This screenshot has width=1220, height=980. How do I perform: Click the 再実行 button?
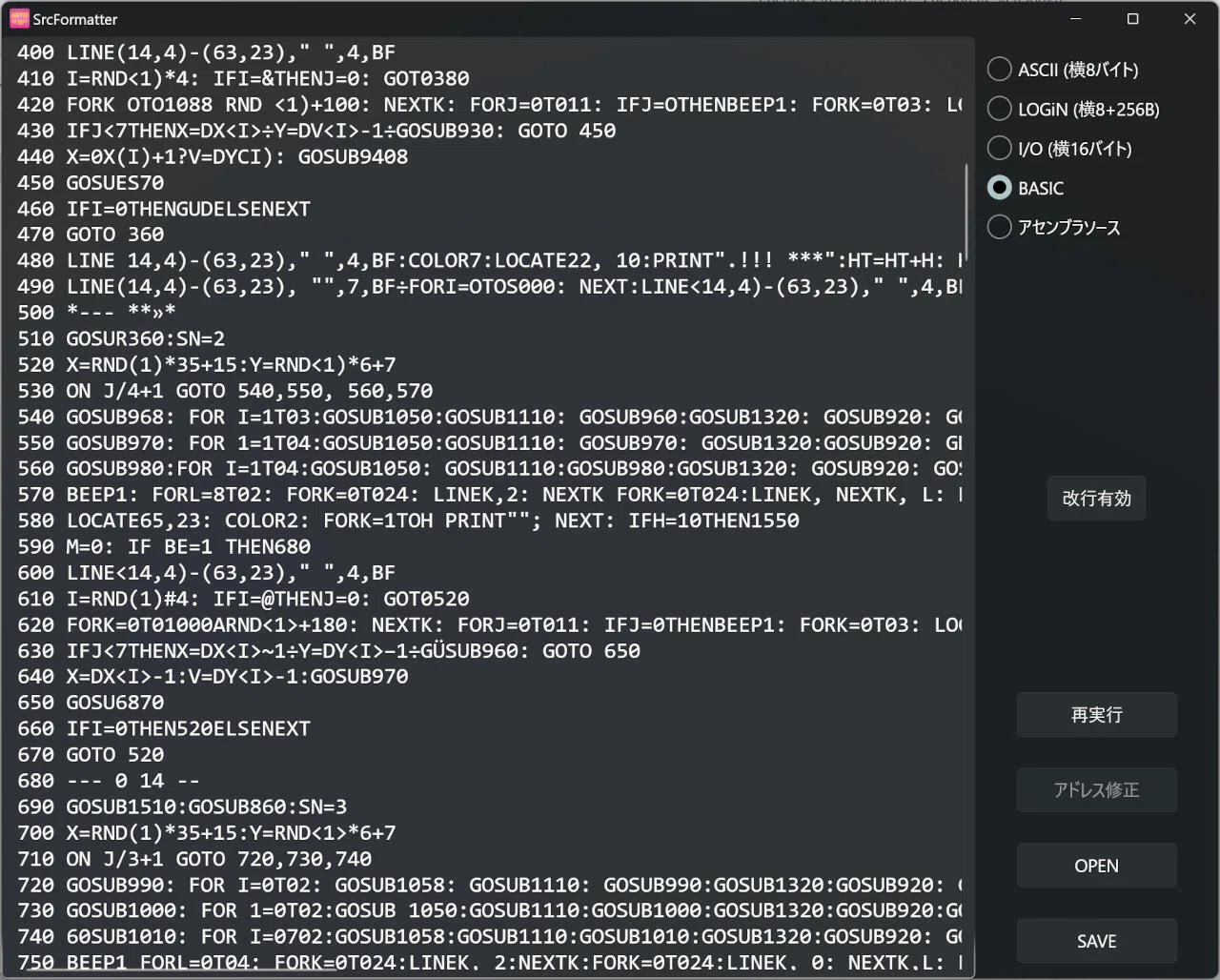click(x=1096, y=715)
